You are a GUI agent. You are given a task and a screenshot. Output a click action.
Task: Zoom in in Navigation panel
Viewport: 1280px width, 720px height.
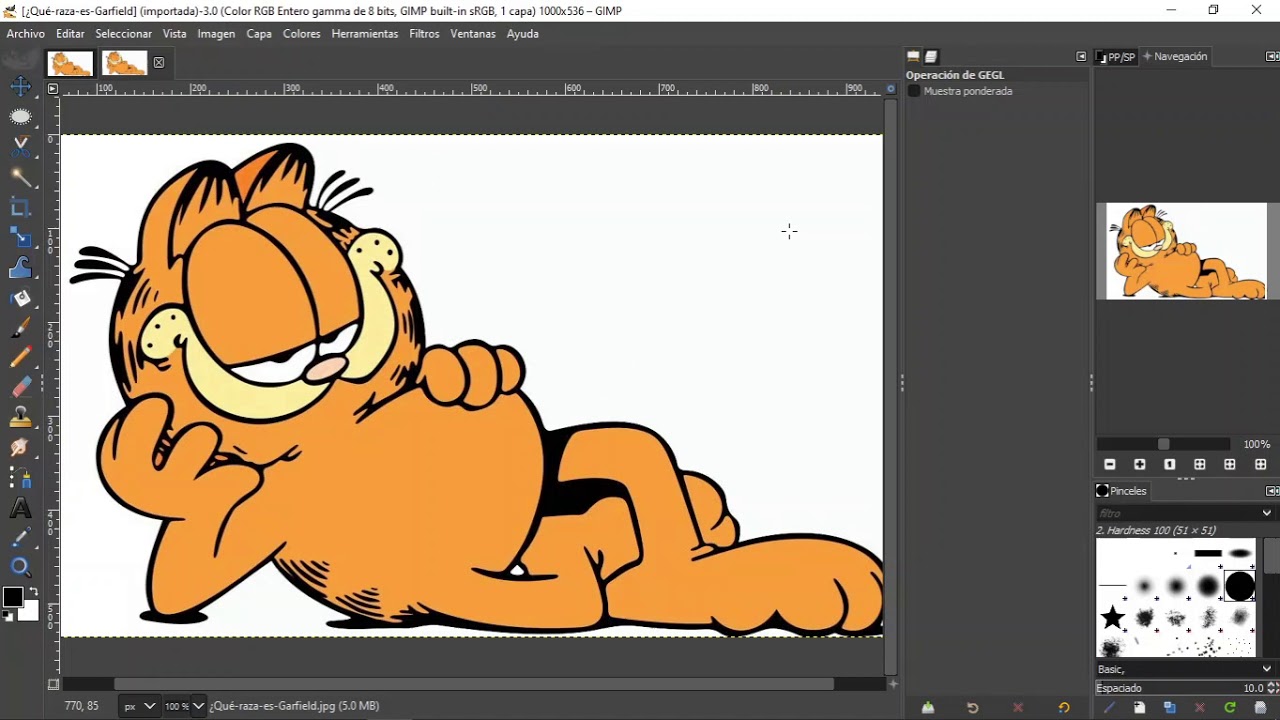(x=1140, y=465)
